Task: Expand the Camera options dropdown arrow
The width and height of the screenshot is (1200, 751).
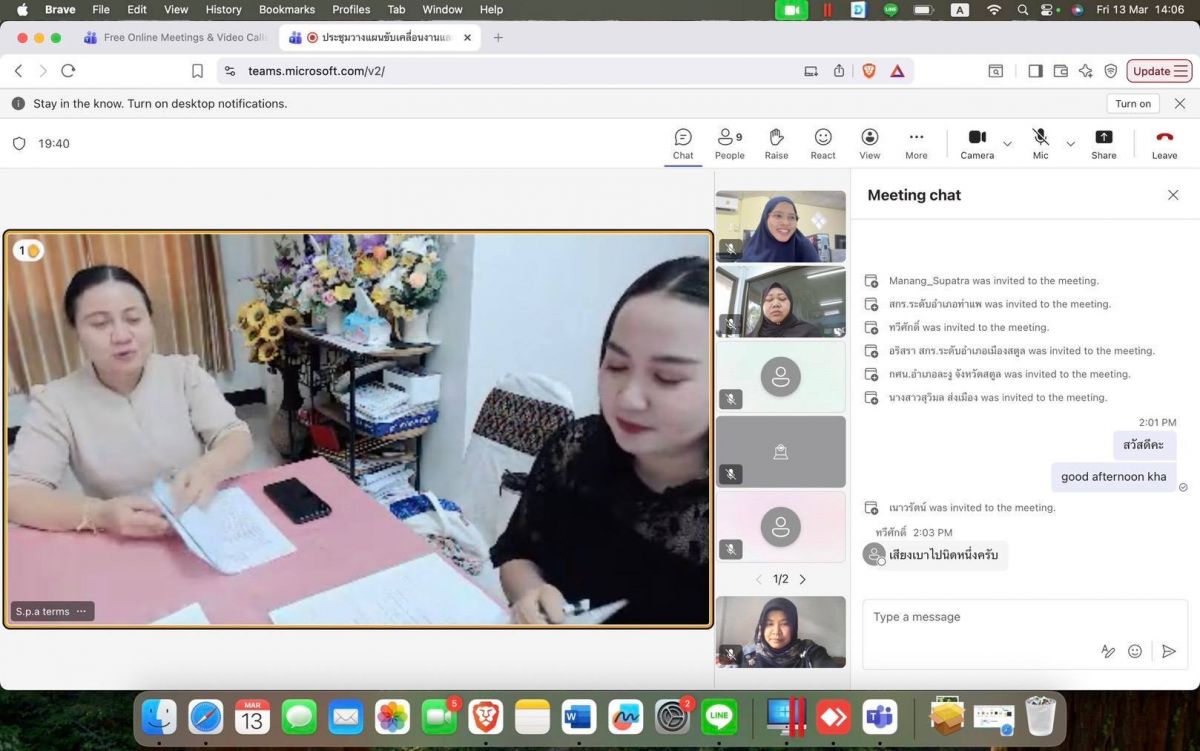Action: [1007, 144]
